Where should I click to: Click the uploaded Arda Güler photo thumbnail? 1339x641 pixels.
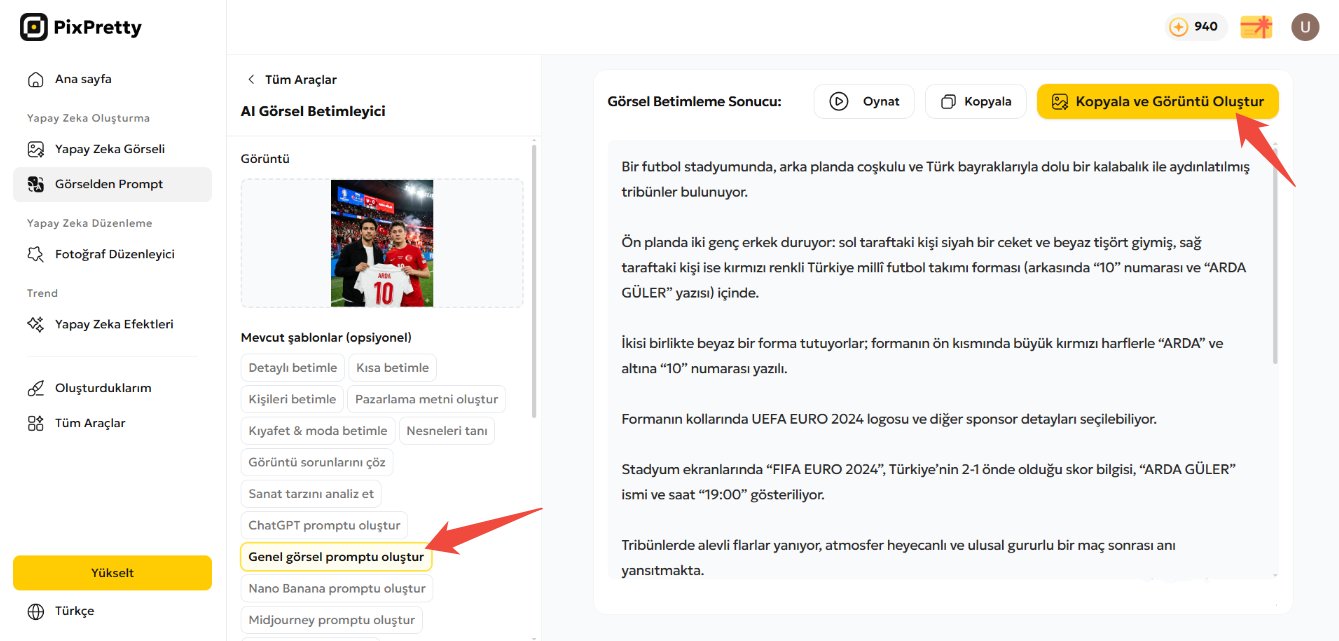pyautogui.click(x=381, y=243)
